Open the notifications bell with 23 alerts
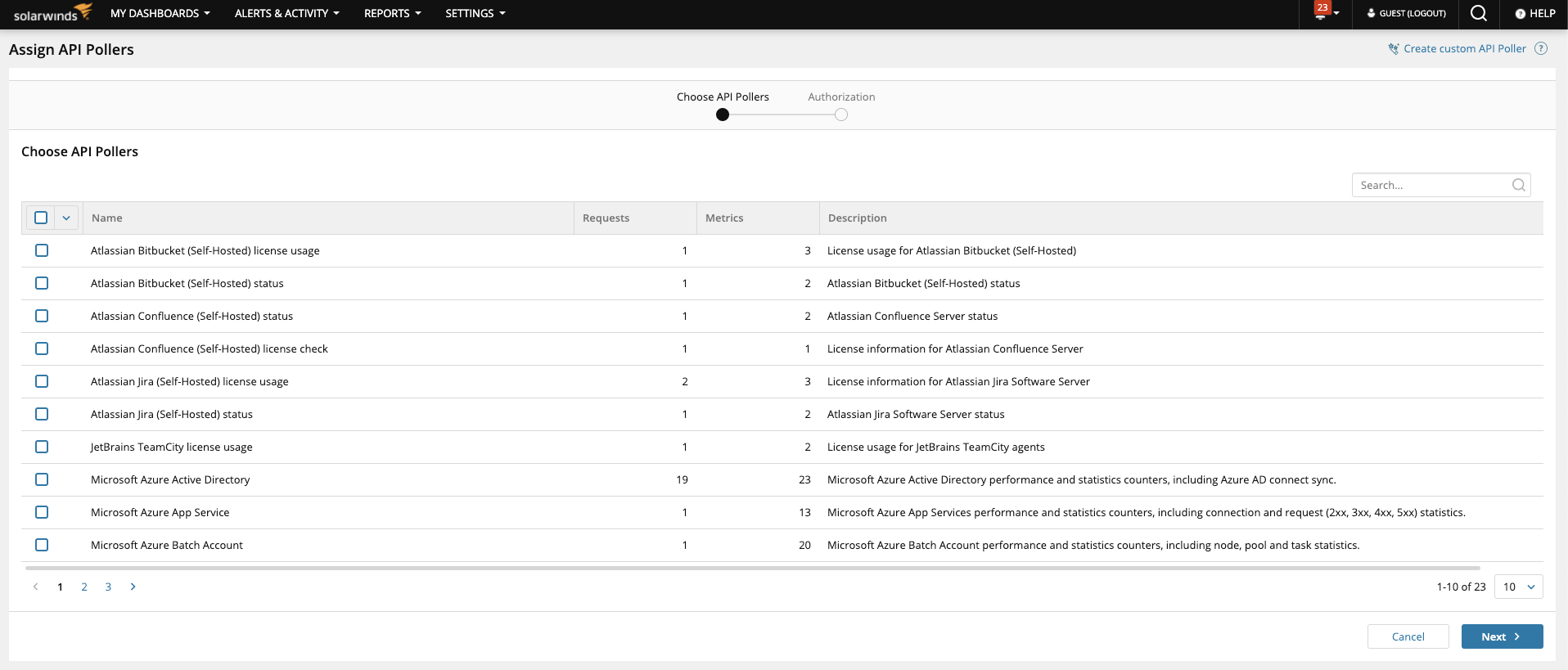Image resolution: width=1568 pixels, height=670 pixels. pos(1321,11)
